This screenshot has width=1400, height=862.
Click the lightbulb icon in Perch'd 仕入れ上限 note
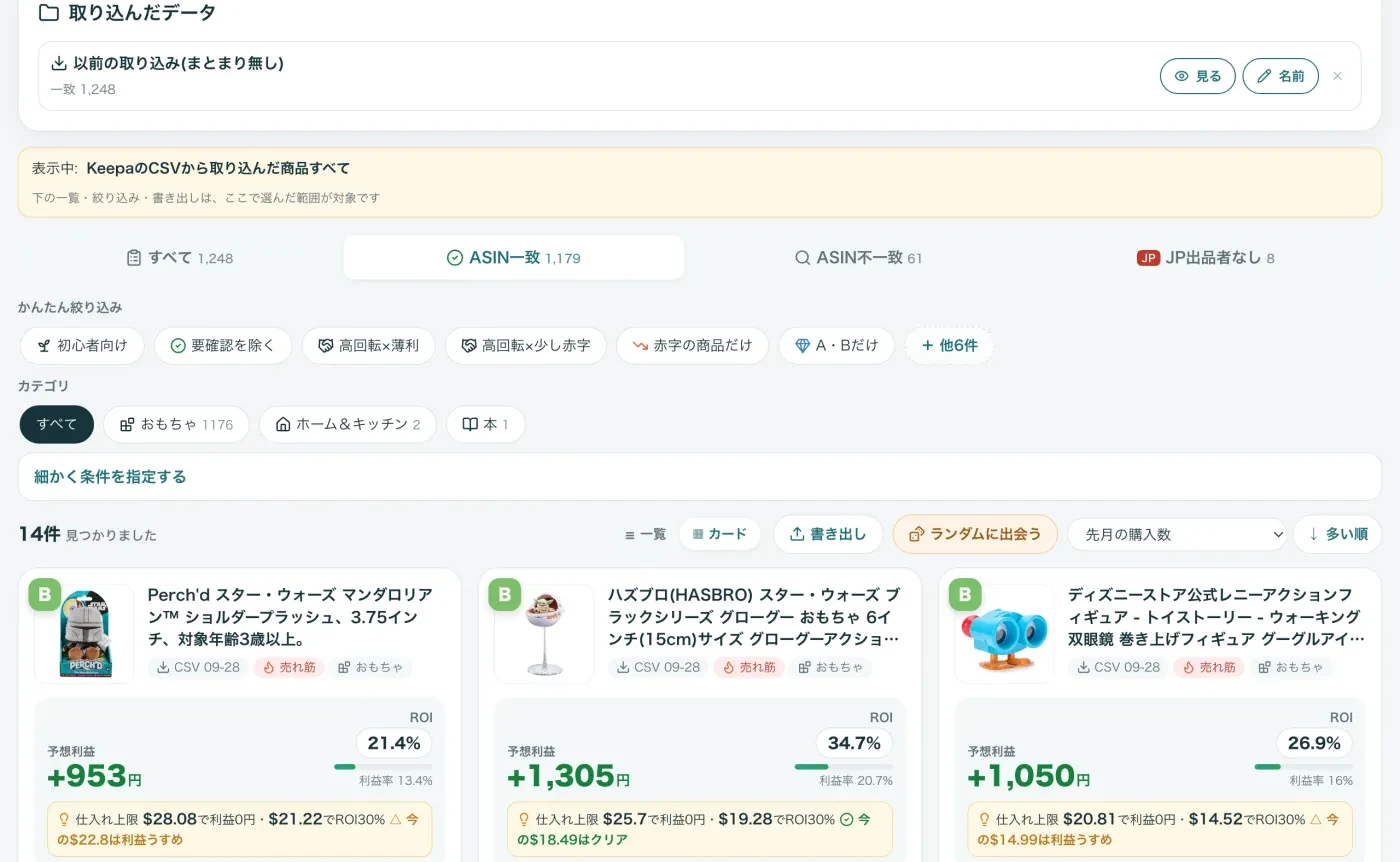coord(63,819)
